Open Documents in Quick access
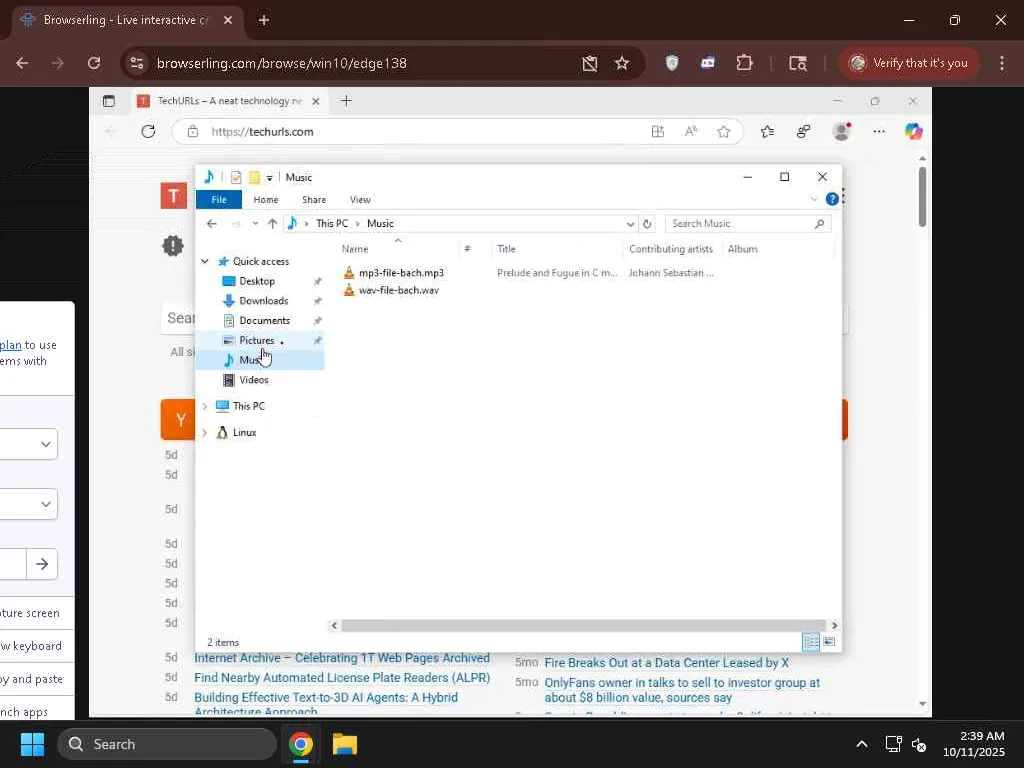 pos(264,321)
